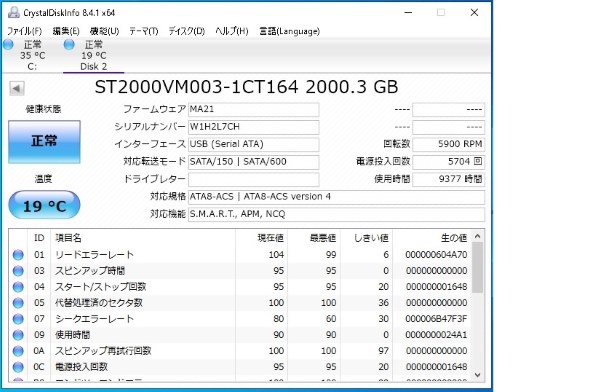Open the 機能(U) menu
Screen dimensions: 596x392
tap(104, 31)
